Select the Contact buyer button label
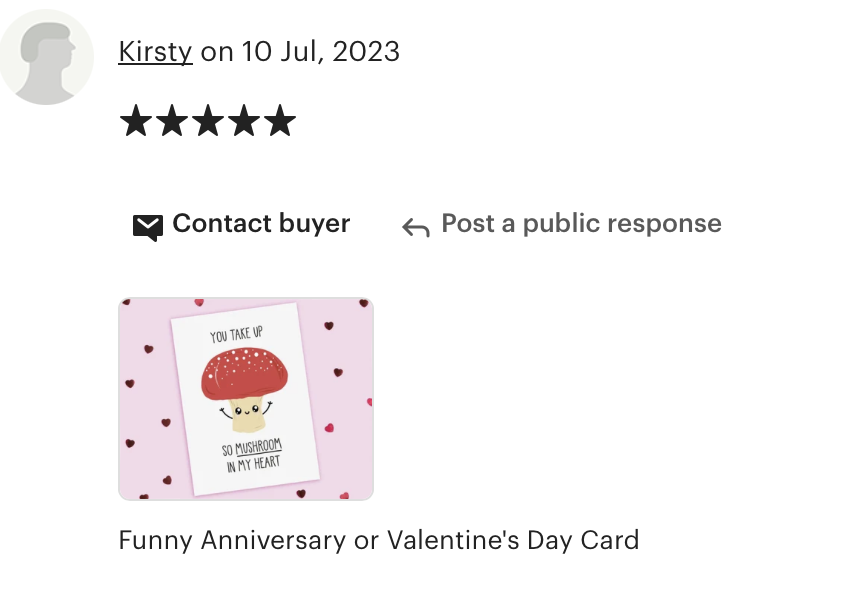The image size is (862, 612). tap(261, 223)
